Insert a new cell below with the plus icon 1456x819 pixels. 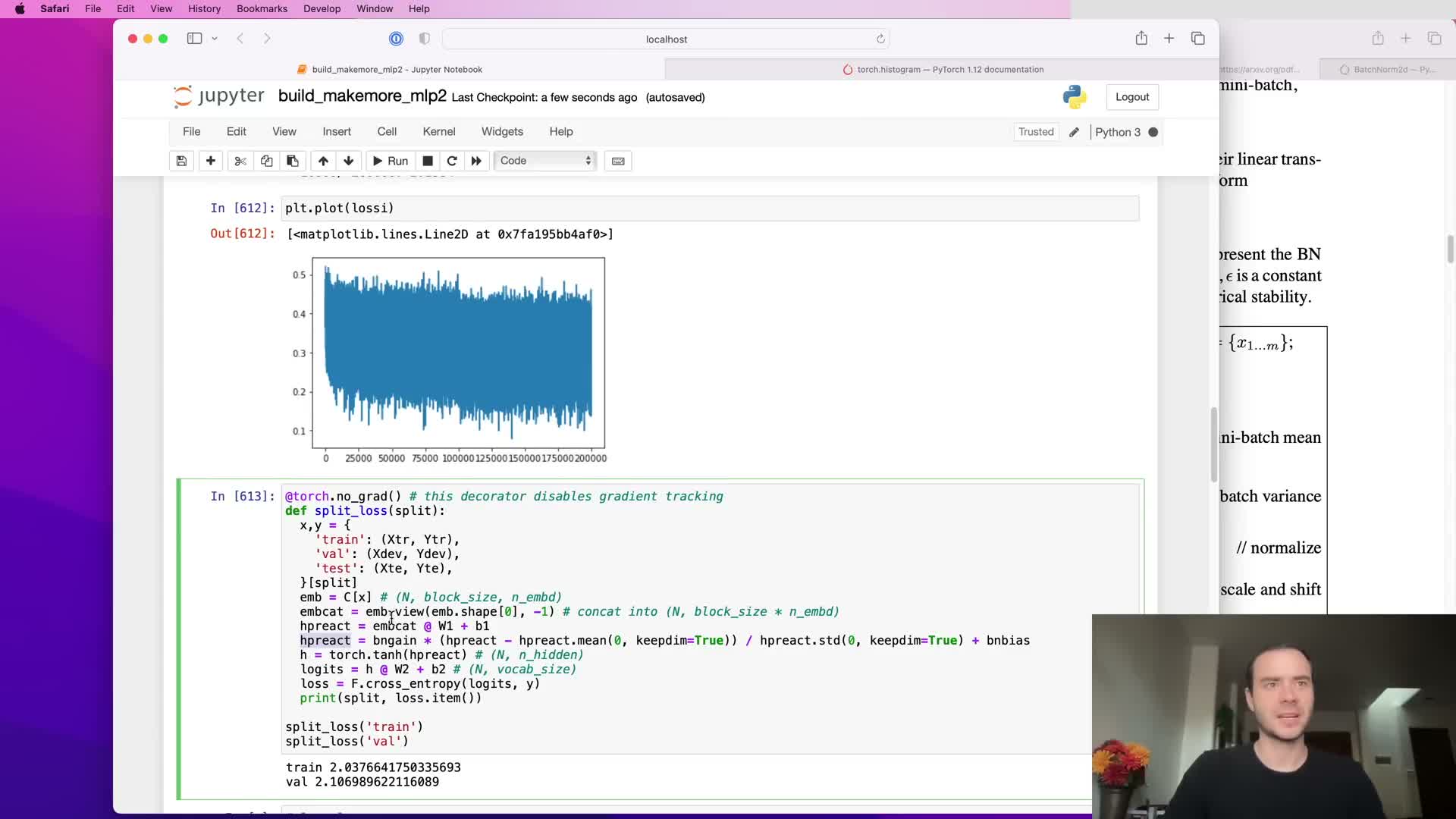click(211, 161)
